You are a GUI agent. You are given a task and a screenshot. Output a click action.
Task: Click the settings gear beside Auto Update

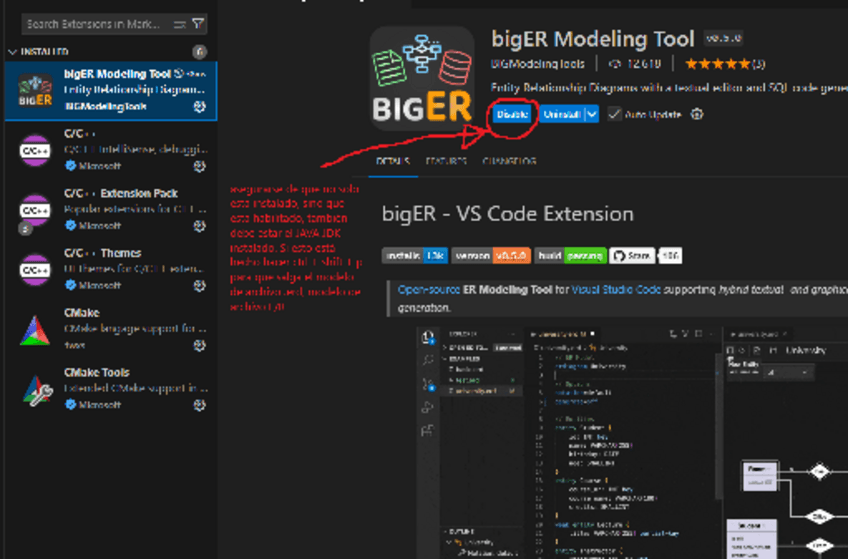coord(697,115)
